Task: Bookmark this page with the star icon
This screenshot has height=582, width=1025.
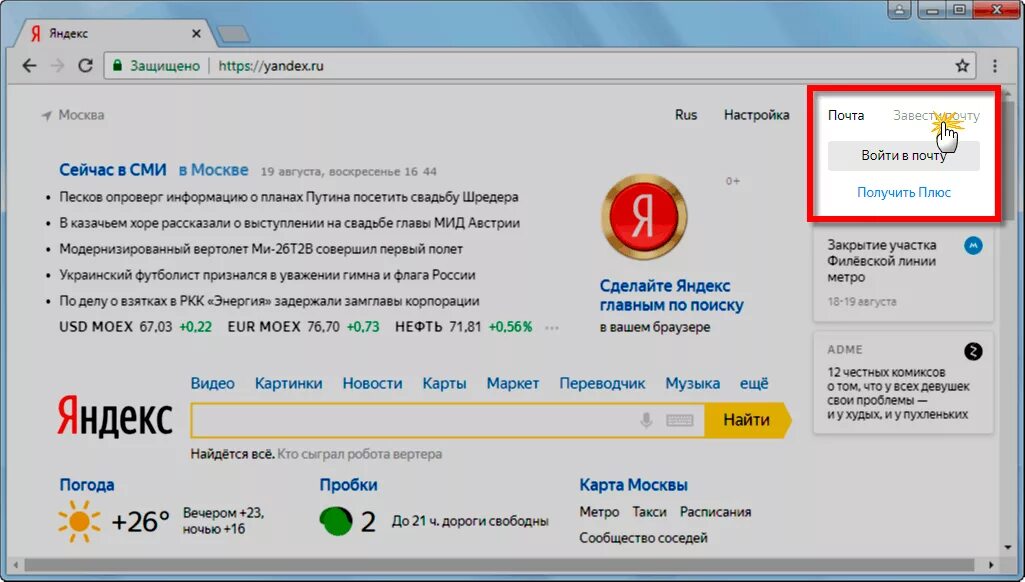Action: pos(962,65)
